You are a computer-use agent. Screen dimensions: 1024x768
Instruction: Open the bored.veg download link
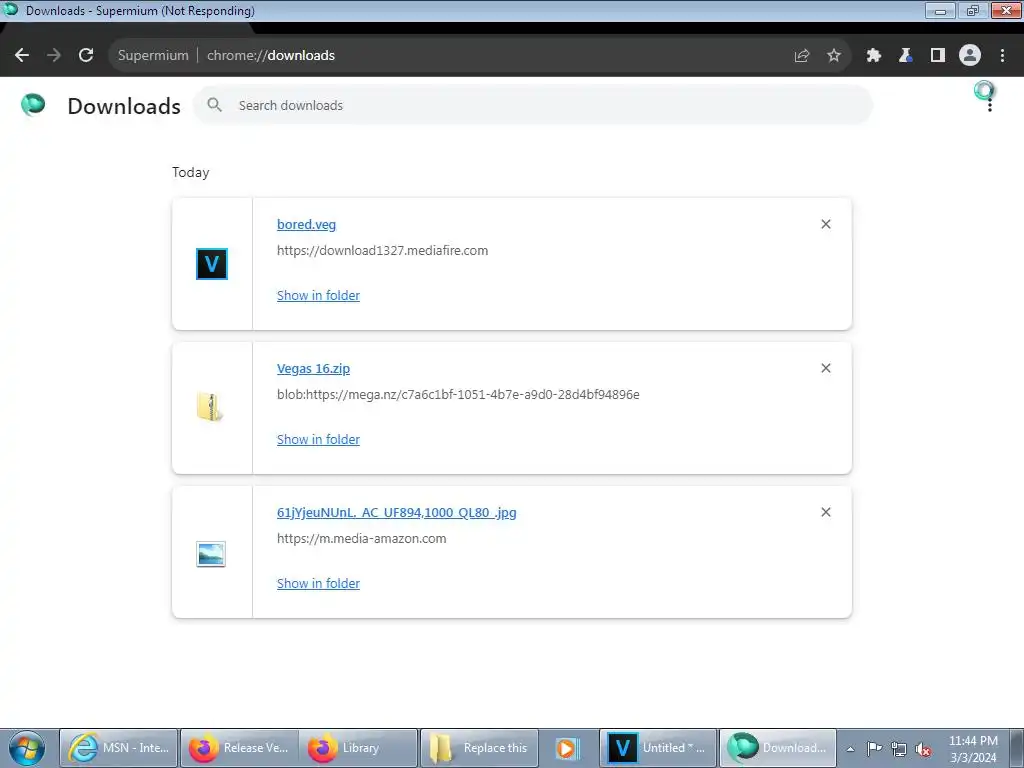click(306, 225)
